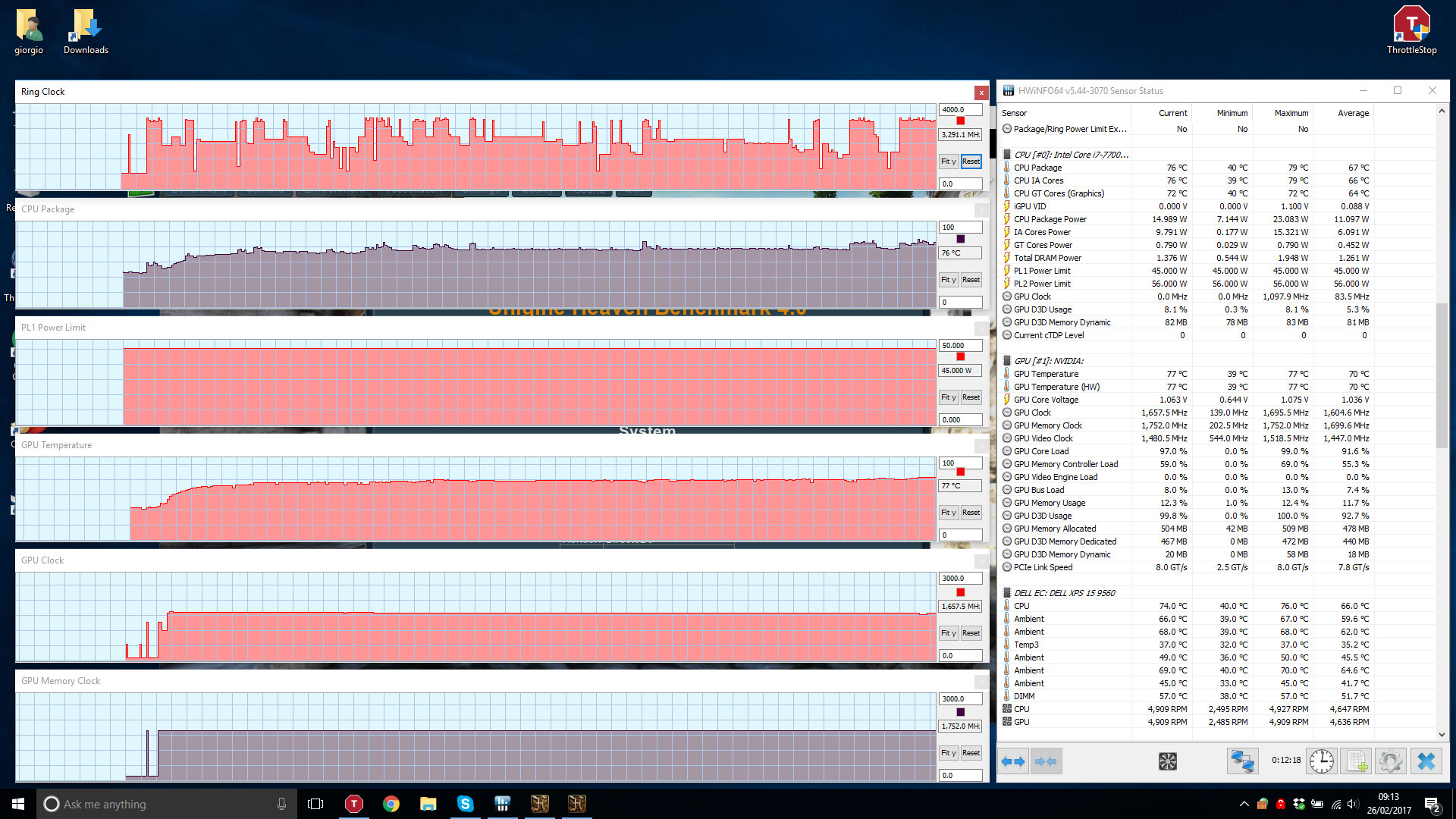Show hidden system tray icons
Viewport: 1456px width, 819px height.
[x=1244, y=804]
